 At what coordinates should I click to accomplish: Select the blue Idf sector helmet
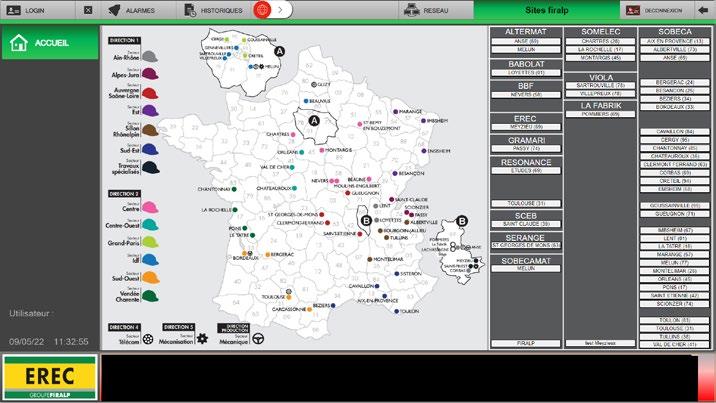[150, 259]
